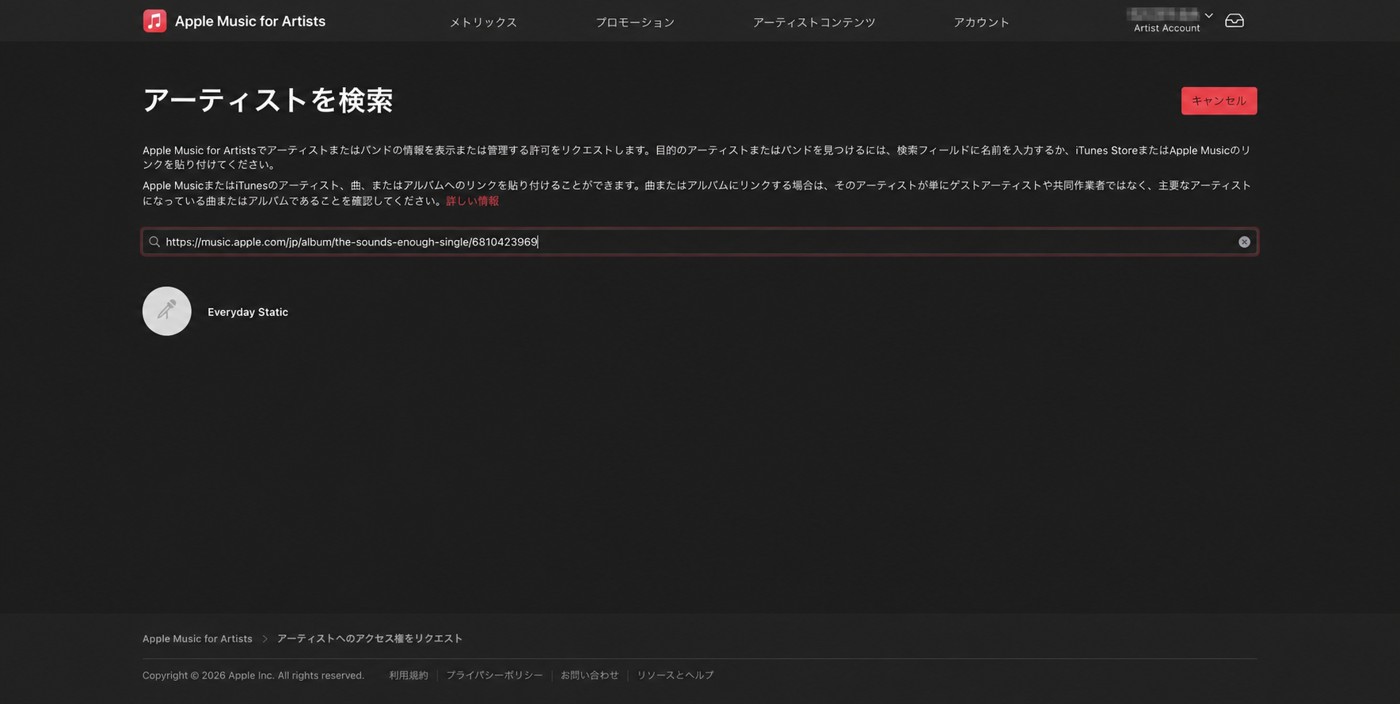Open the リソースとヘルプ footer link

(x=675, y=676)
